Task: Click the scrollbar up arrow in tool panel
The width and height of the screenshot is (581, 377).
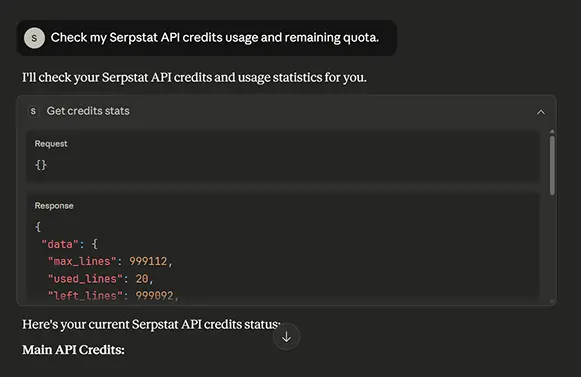Action: [552, 132]
